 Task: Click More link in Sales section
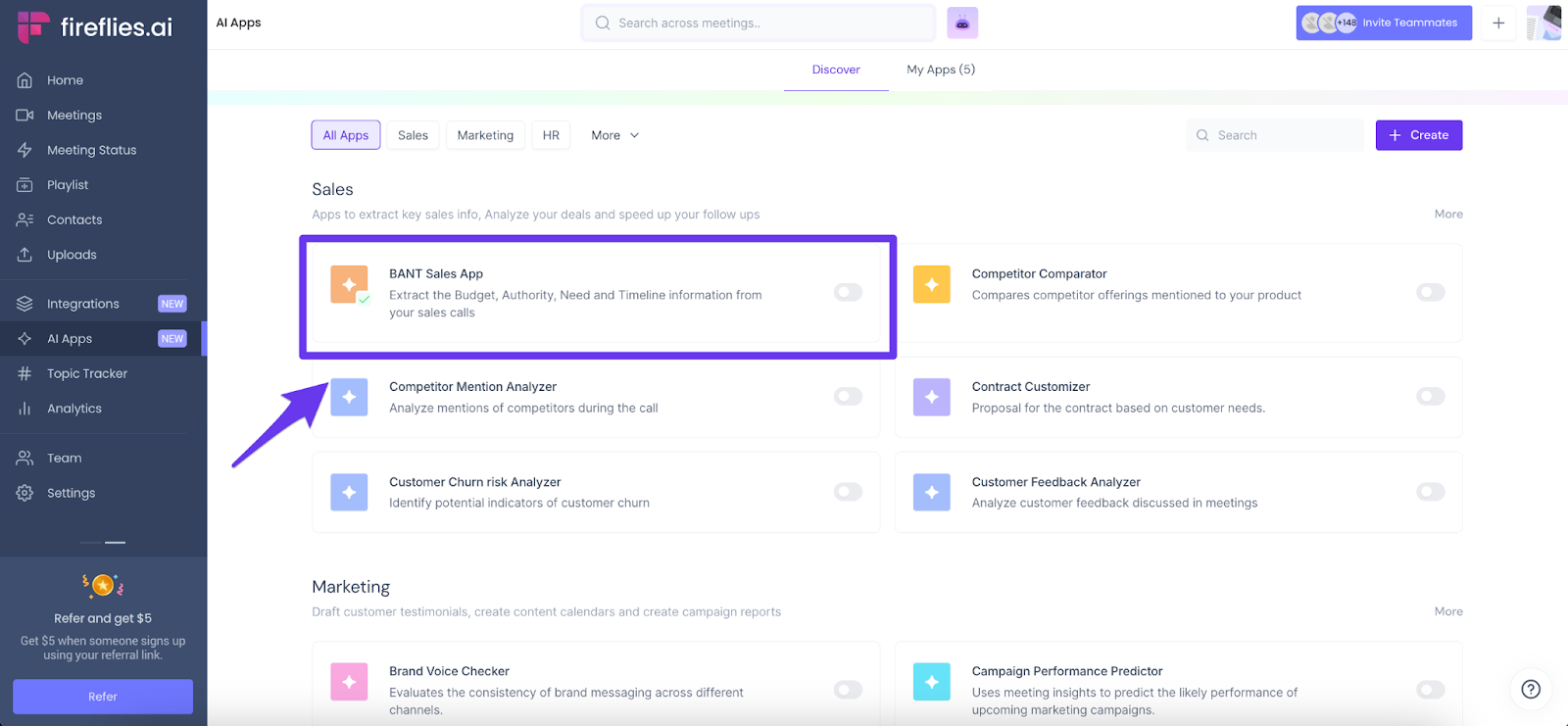[1448, 214]
